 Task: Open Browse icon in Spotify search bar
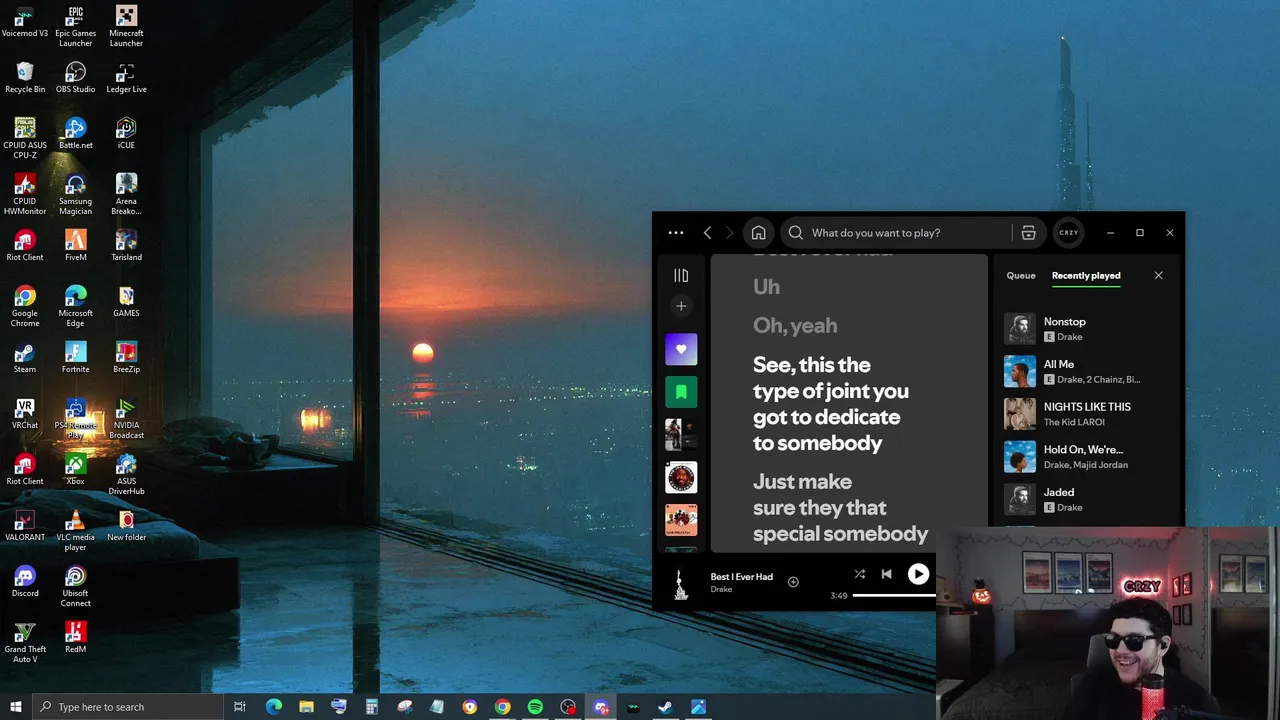(1028, 233)
